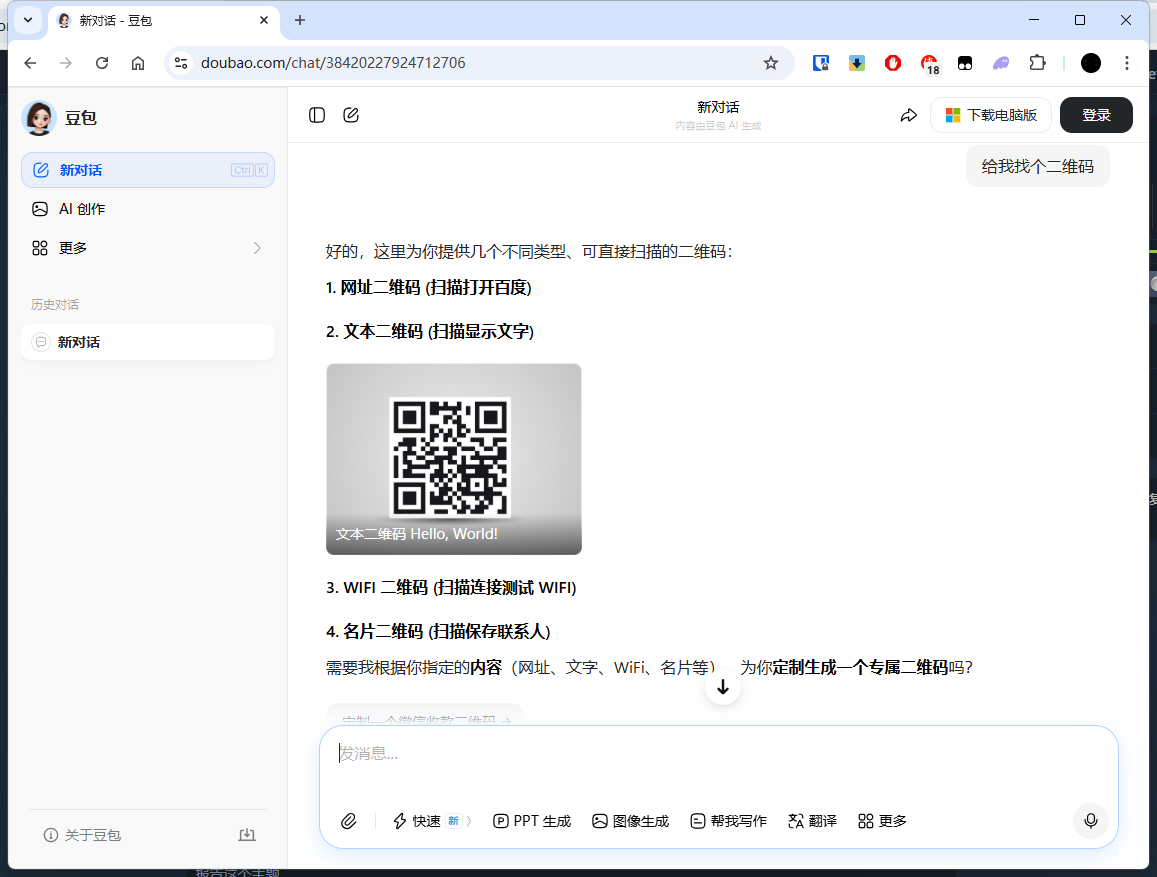
Task: Click the scroll-to-bottom arrow button
Action: [x=723, y=687]
